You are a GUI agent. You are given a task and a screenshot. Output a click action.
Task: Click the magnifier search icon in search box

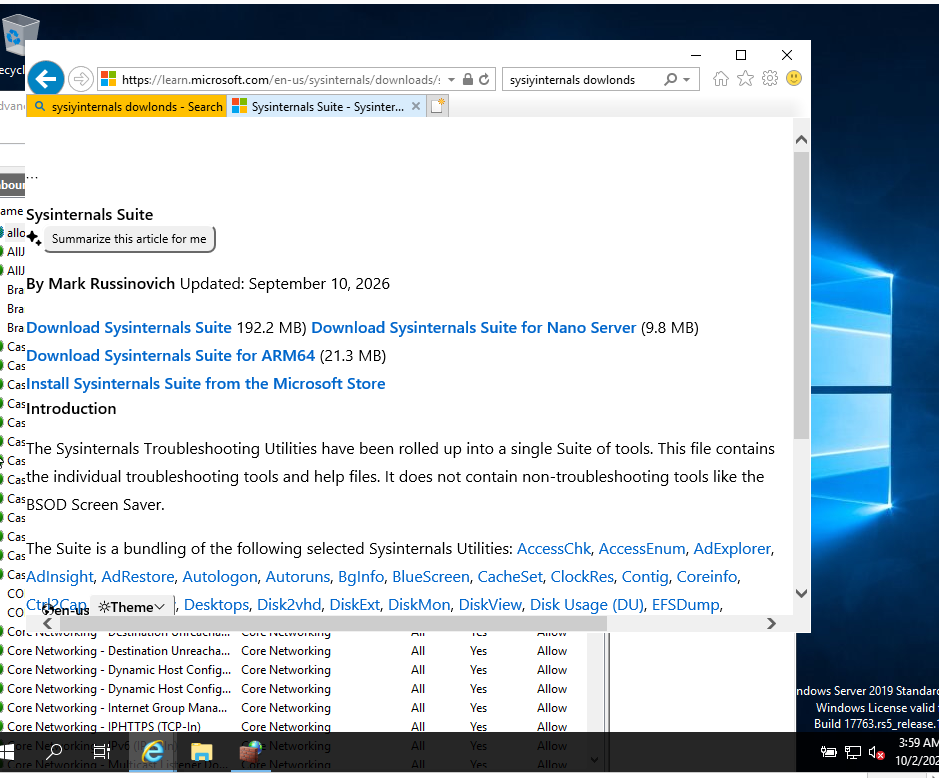tap(671, 79)
